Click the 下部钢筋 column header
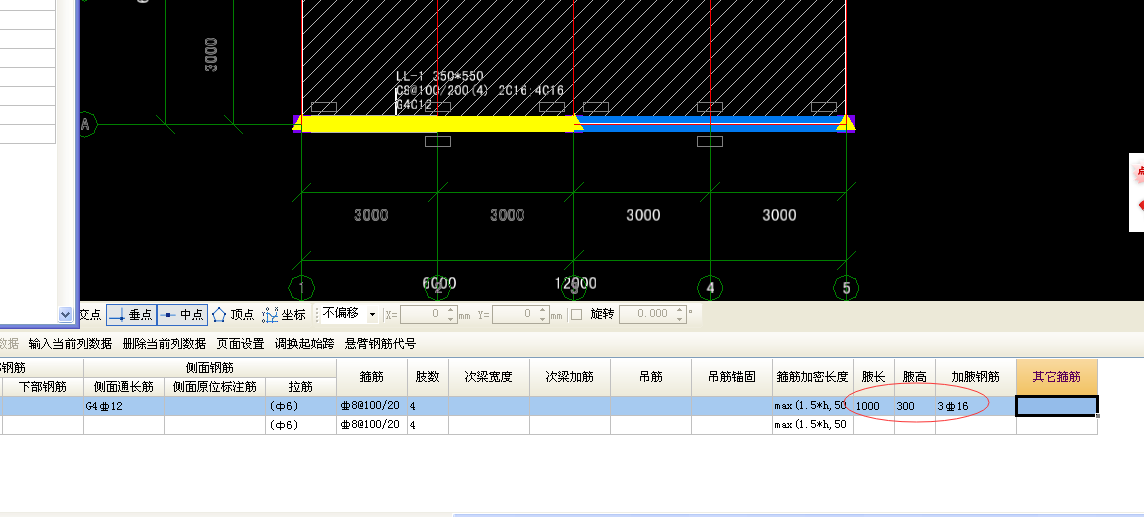The width and height of the screenshot is (1144, 517). [42, 386]
